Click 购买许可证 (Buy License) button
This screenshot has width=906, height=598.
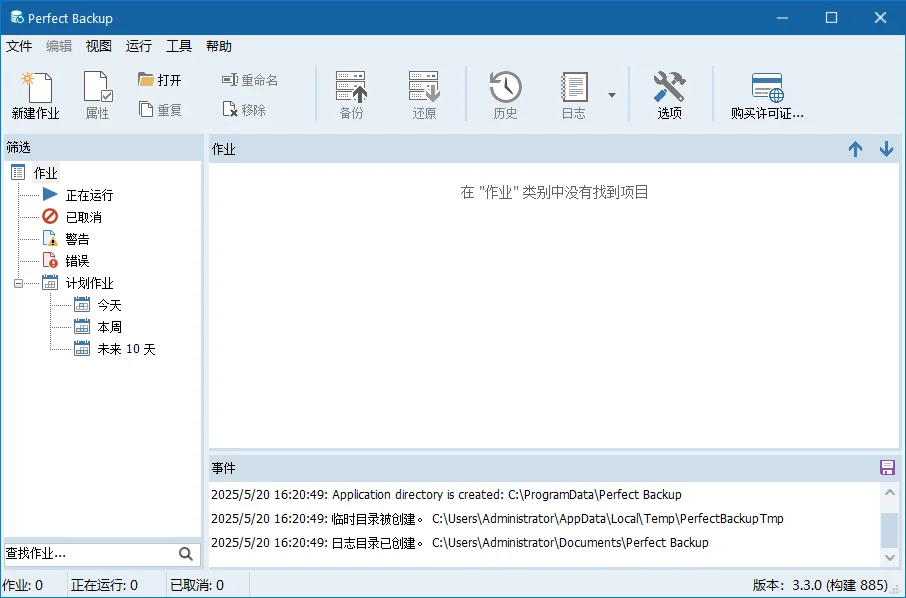(x=767, y=96)
